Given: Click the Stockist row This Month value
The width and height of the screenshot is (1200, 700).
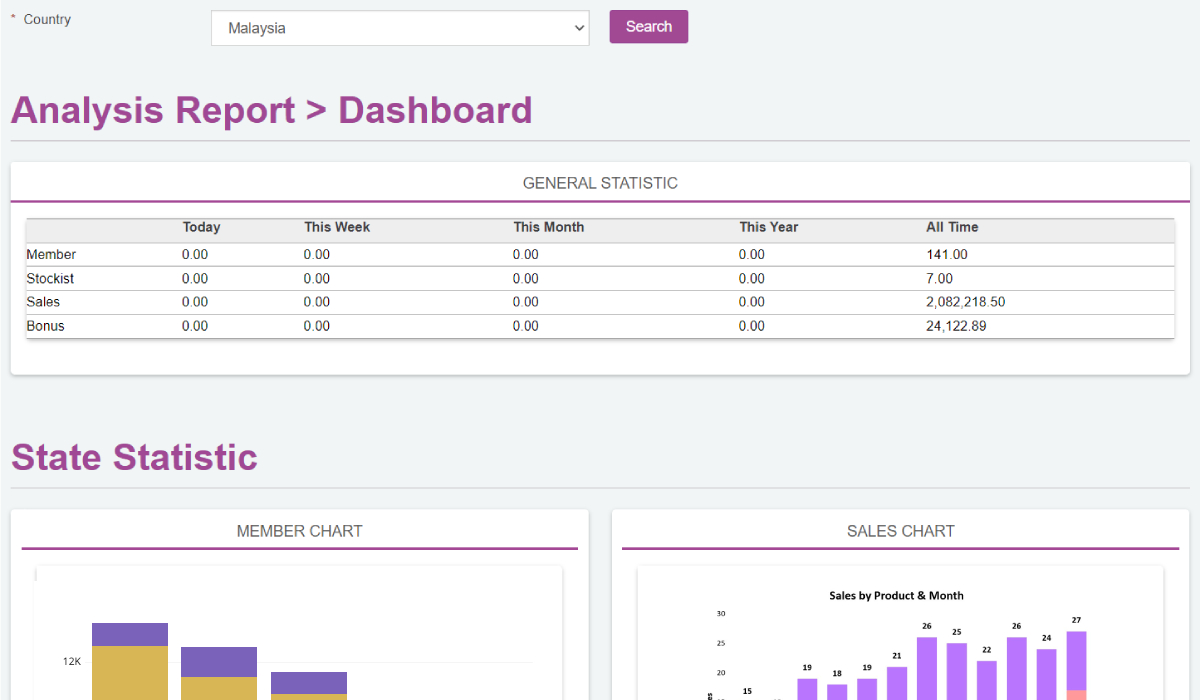Looking at the screenshot, I should [526, 279].
